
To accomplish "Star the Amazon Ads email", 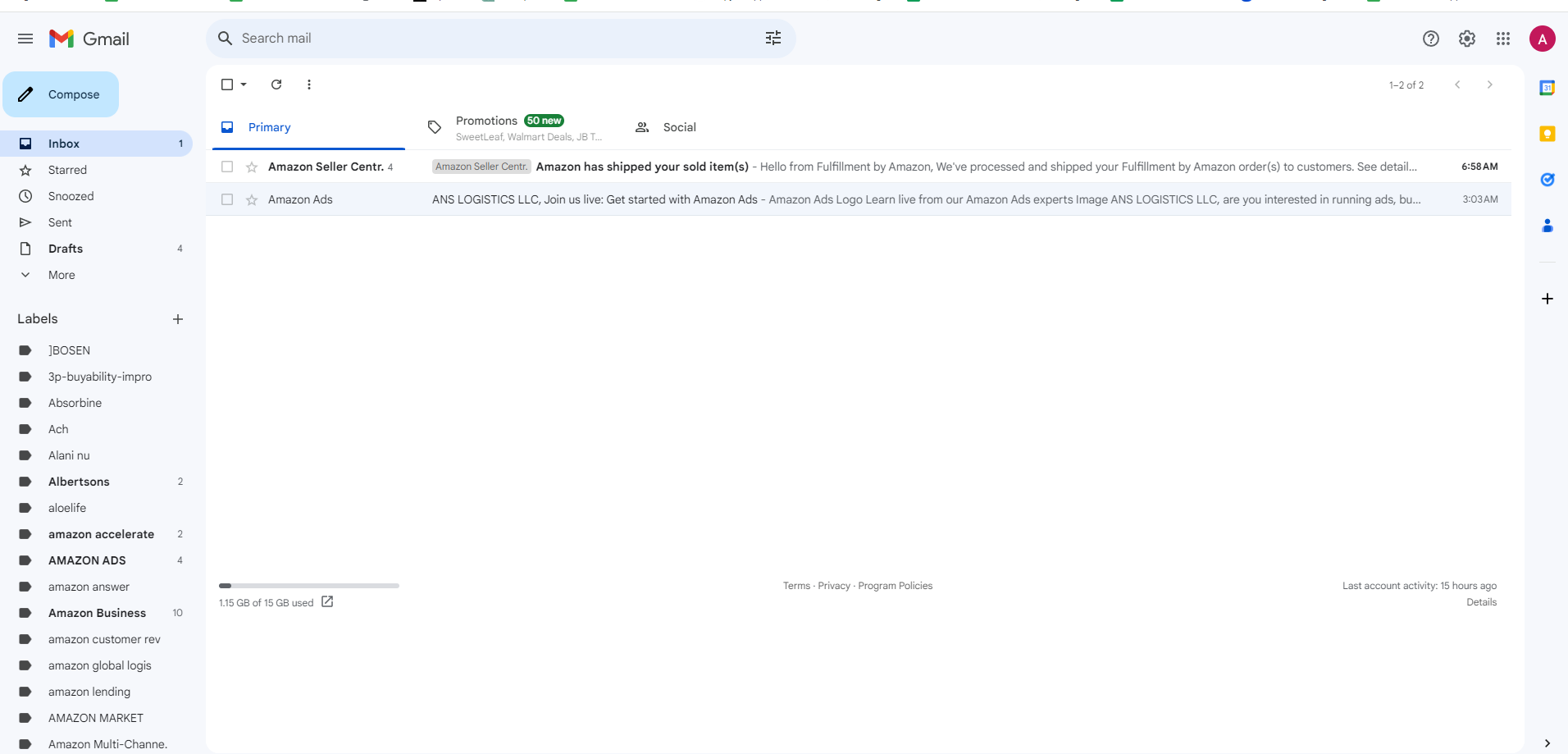I will 252,199.
